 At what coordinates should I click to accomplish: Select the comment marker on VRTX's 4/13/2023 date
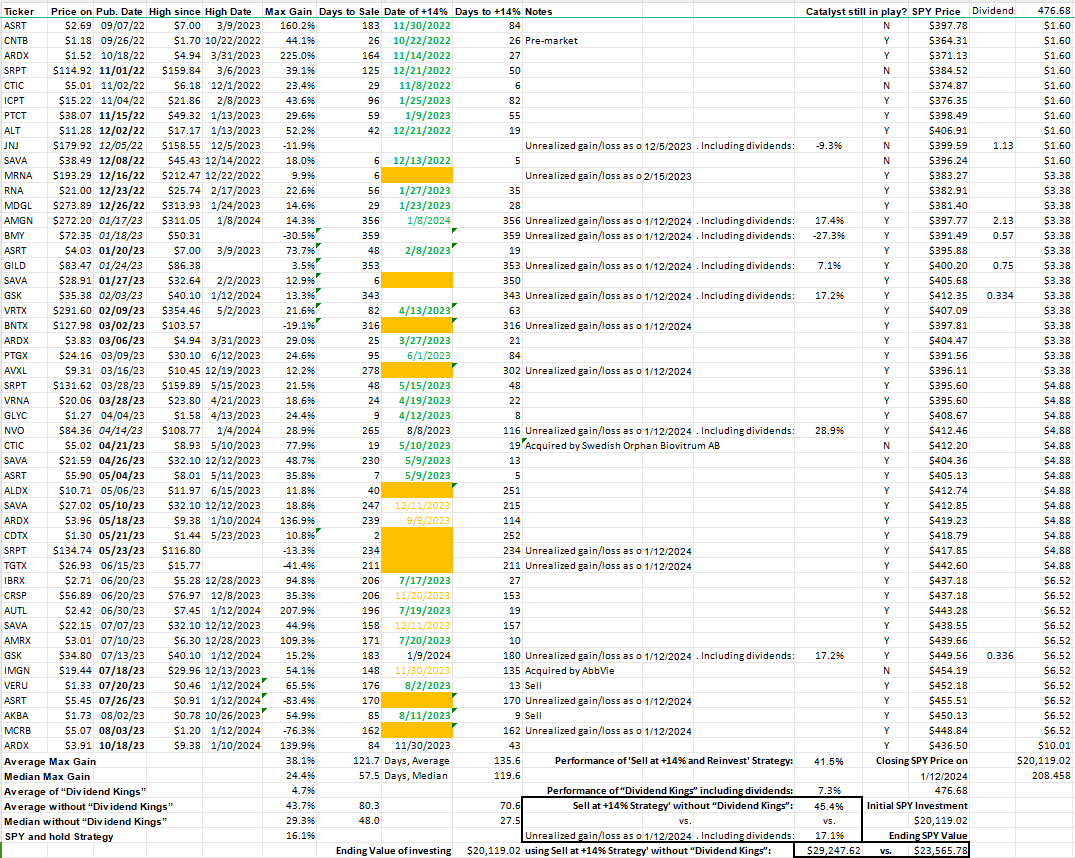pyautogui.click(x=453, y=305)
